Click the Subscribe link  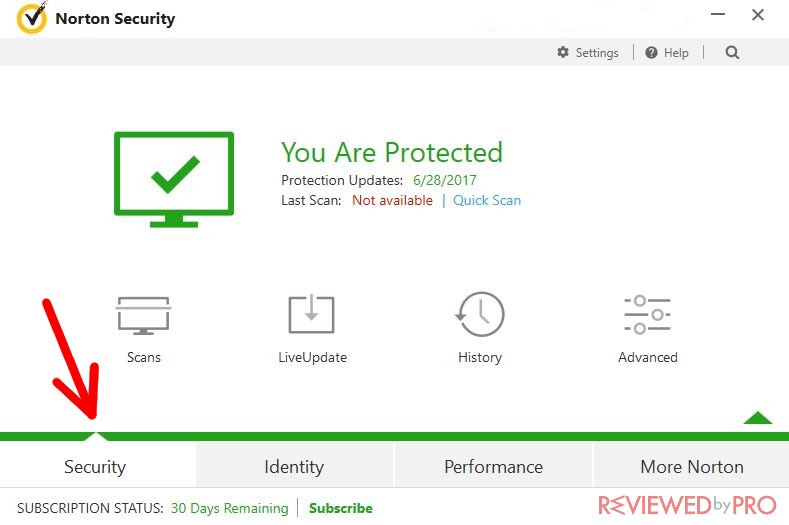point(341,508)
